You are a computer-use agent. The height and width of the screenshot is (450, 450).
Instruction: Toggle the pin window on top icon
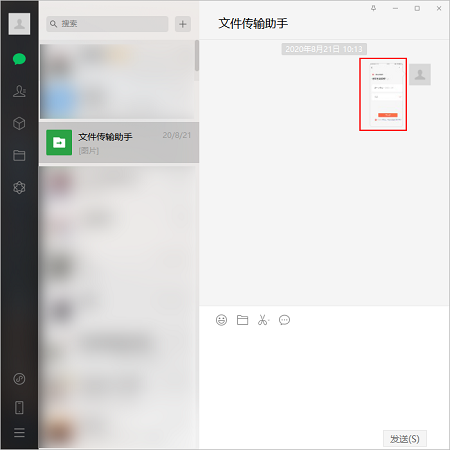tap(373, 8)
